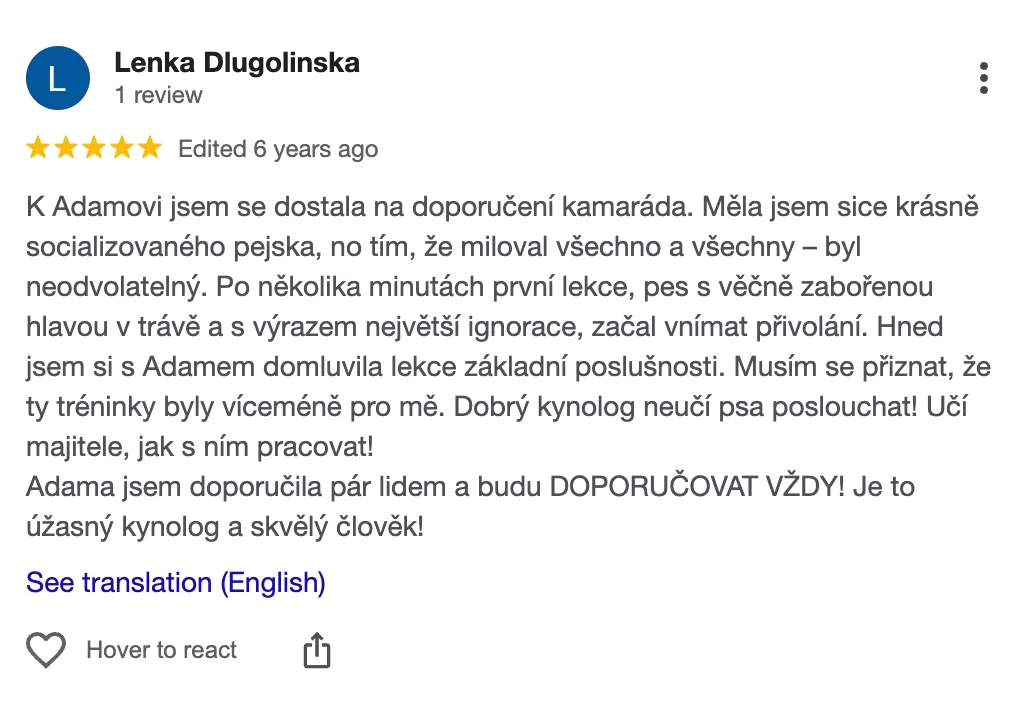Click the second rating star

click(66, 149)
